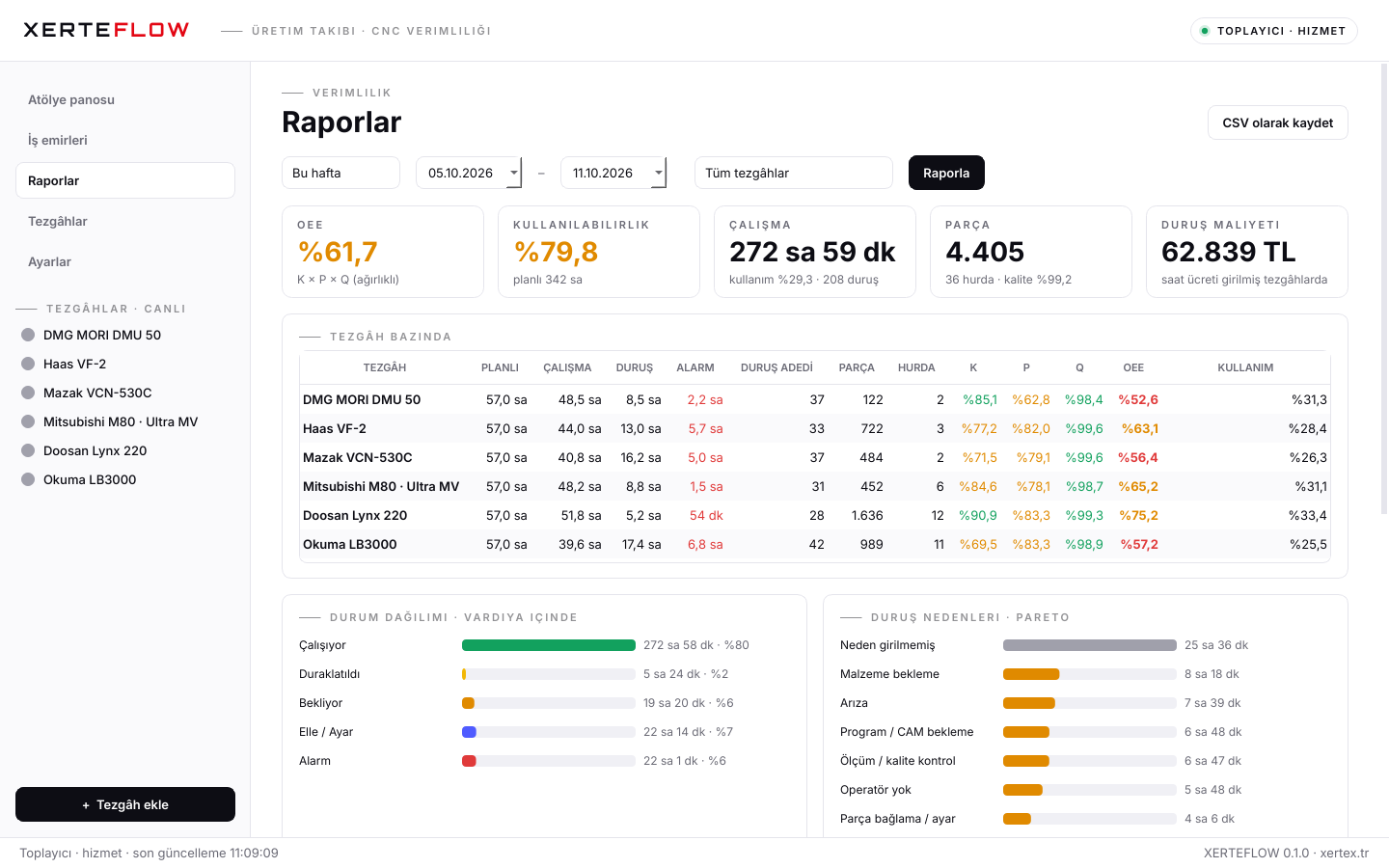Click the '%52,6' OEE cell

tap(1138, 399)
